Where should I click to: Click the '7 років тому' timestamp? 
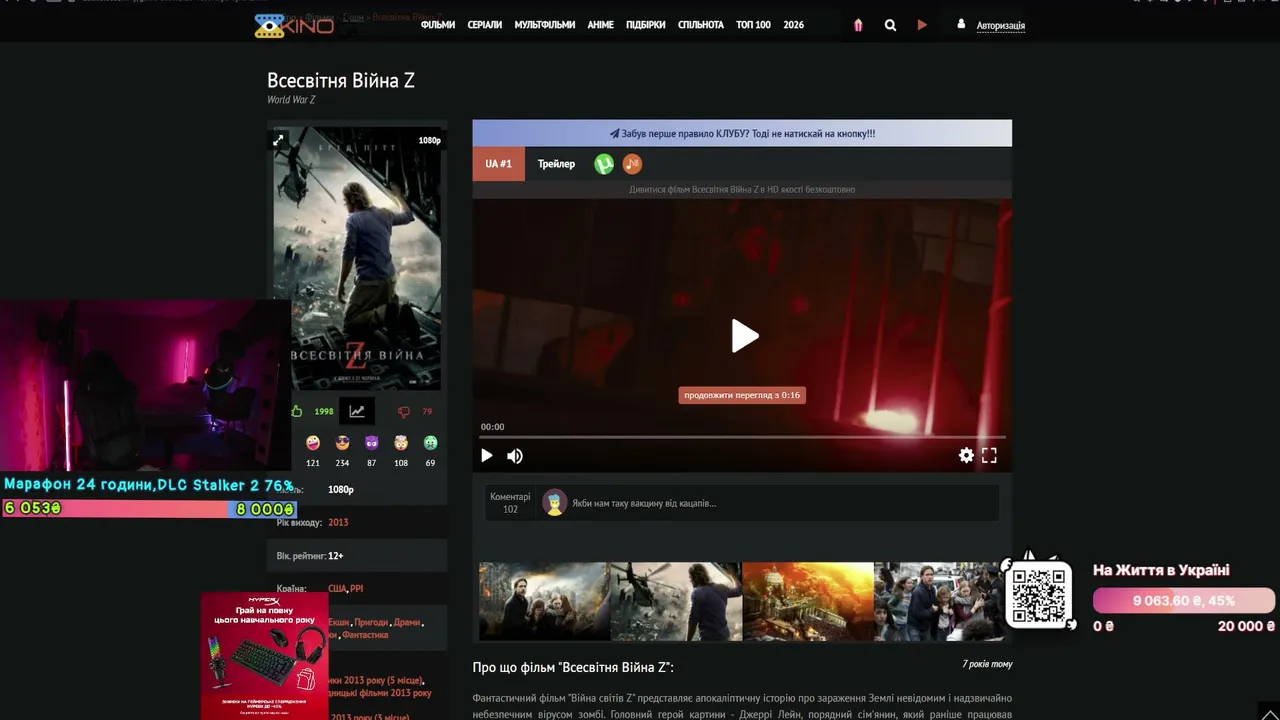click(x=987, y=664)
